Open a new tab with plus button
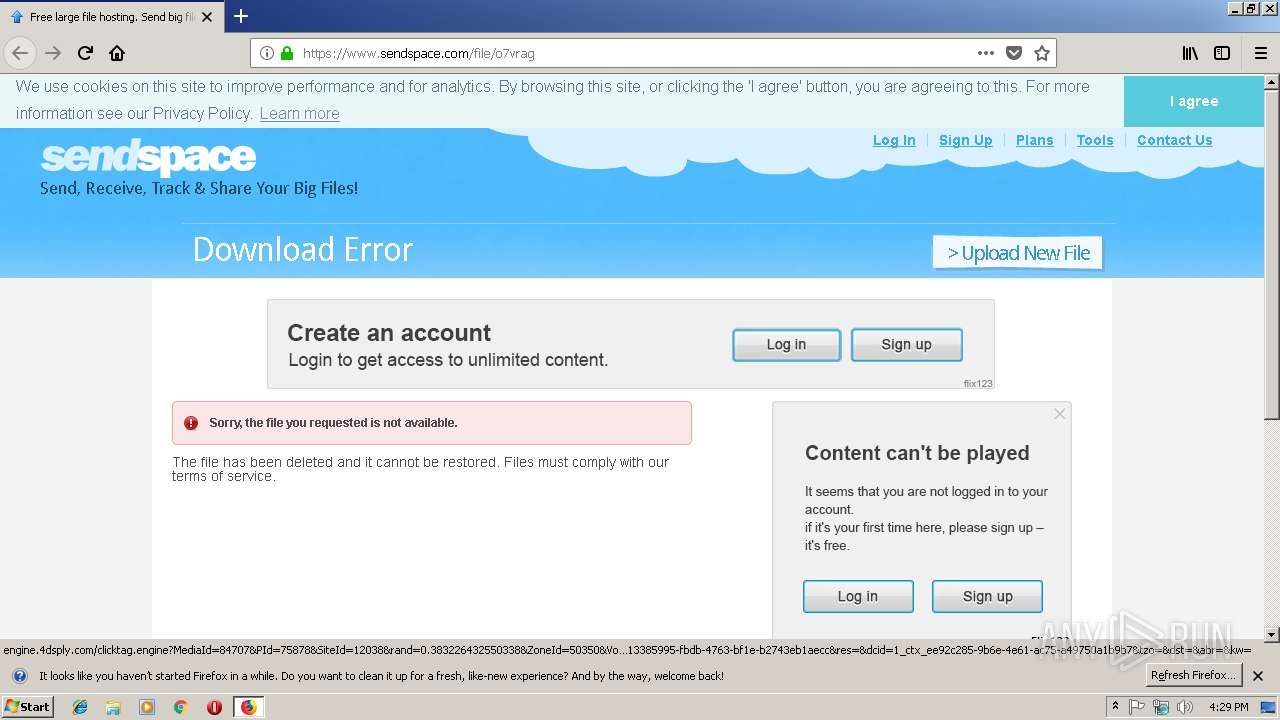This screenshot has height=720, width=1280. [x=241, y=16]
